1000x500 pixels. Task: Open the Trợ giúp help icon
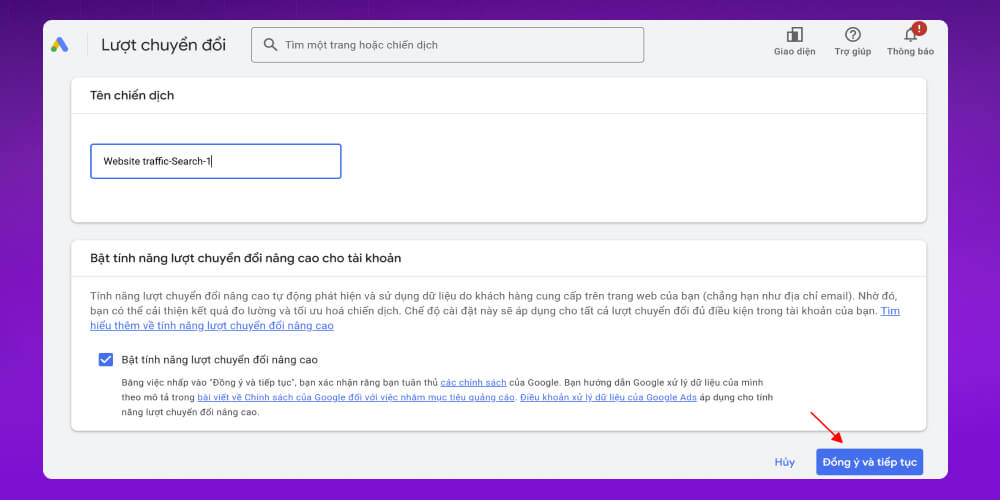852,36
